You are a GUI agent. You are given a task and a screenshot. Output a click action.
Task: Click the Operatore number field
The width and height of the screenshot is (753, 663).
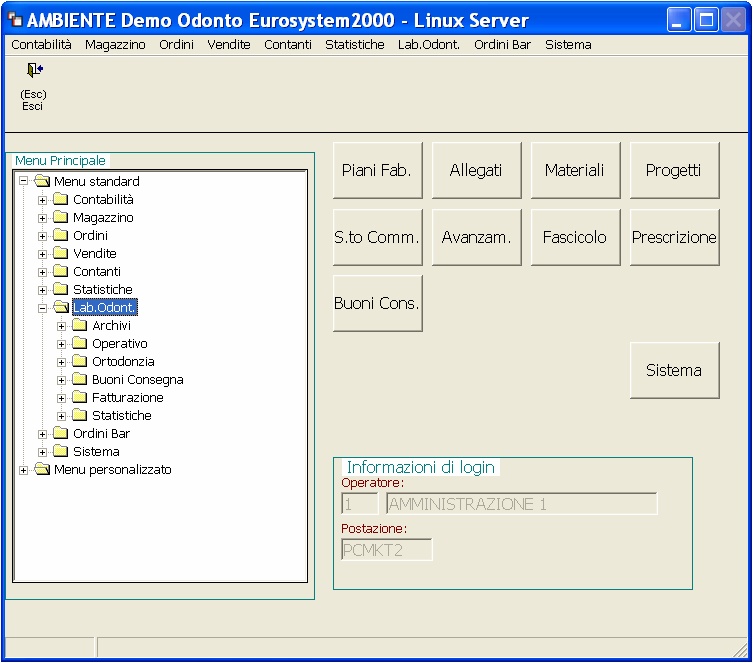(360, 504)
